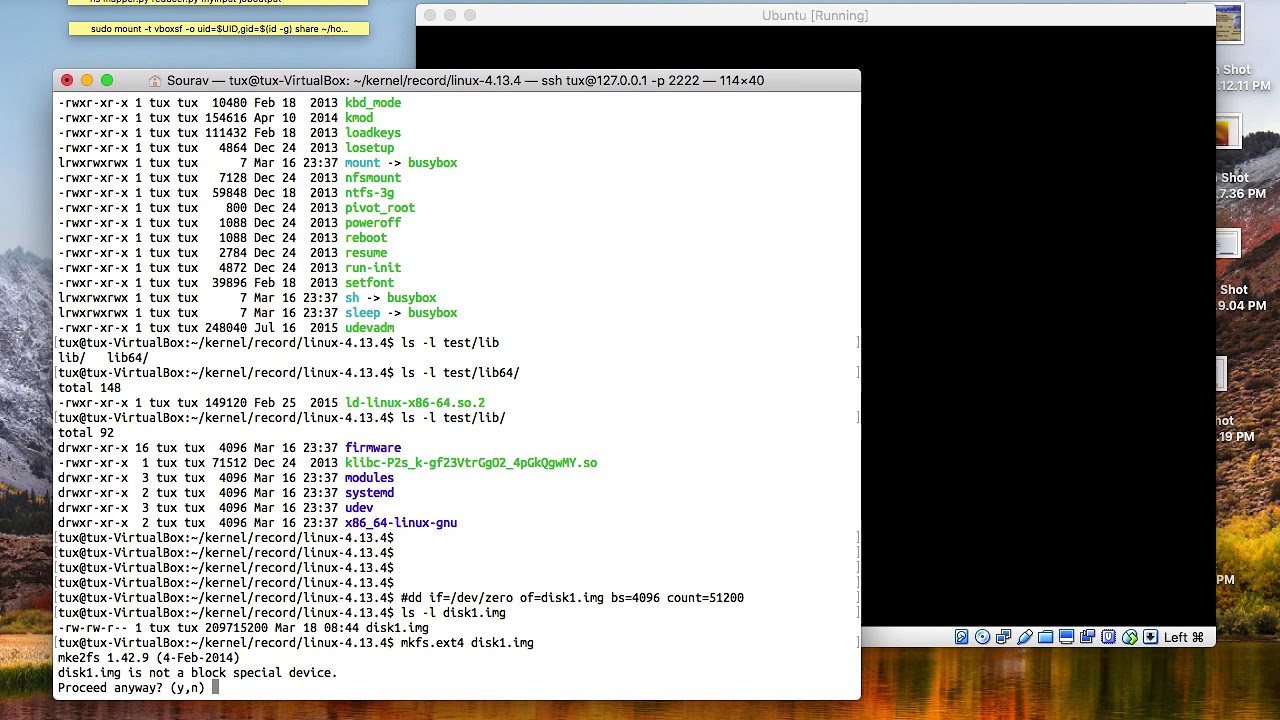Viewport: 1280px width, 720px height.
Task: Click the 'firmware' directory name
Action: pos(373,448)
